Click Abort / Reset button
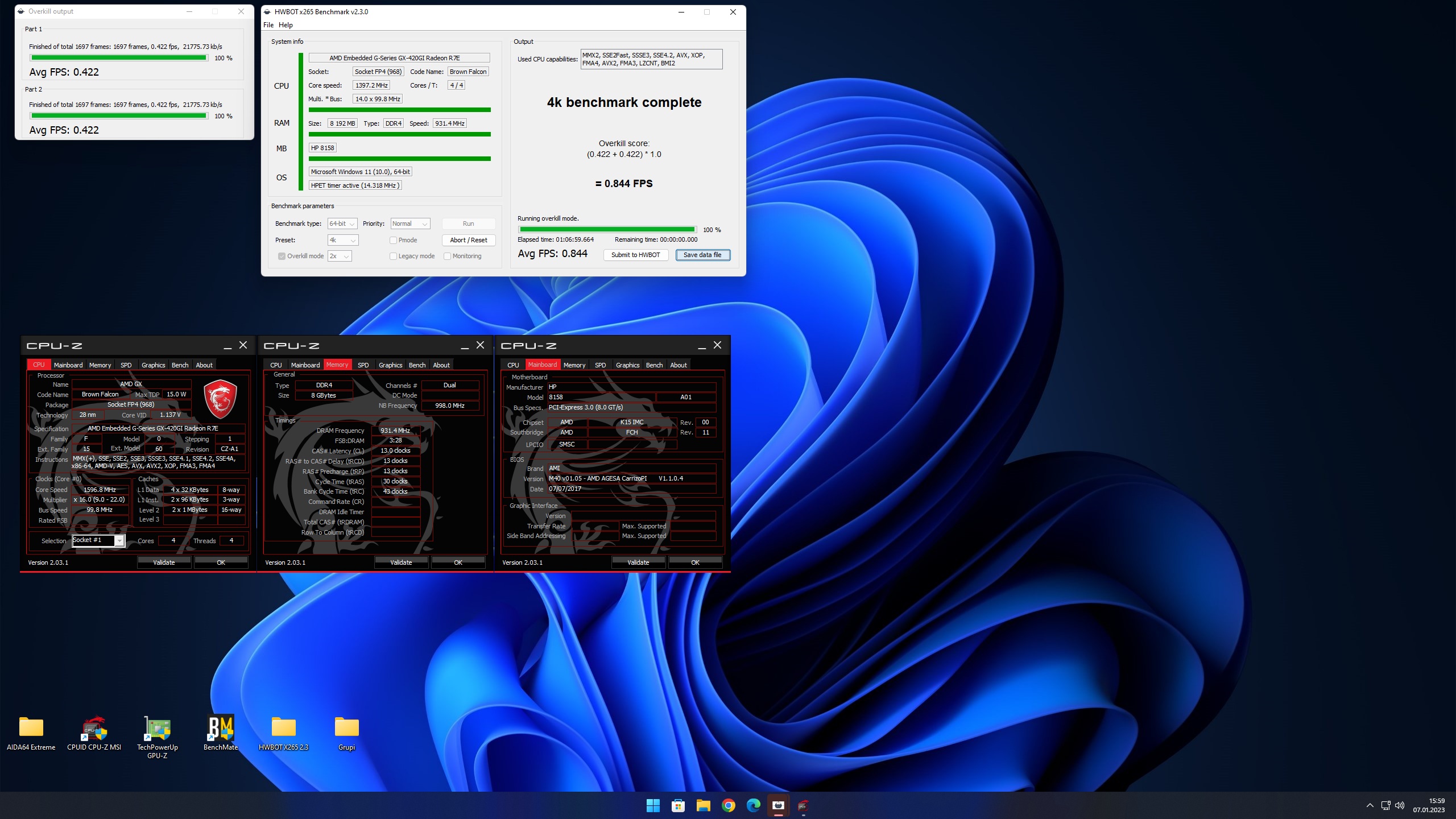The height and width of the screenshot is (819, 1456). [x=469, y=240]
